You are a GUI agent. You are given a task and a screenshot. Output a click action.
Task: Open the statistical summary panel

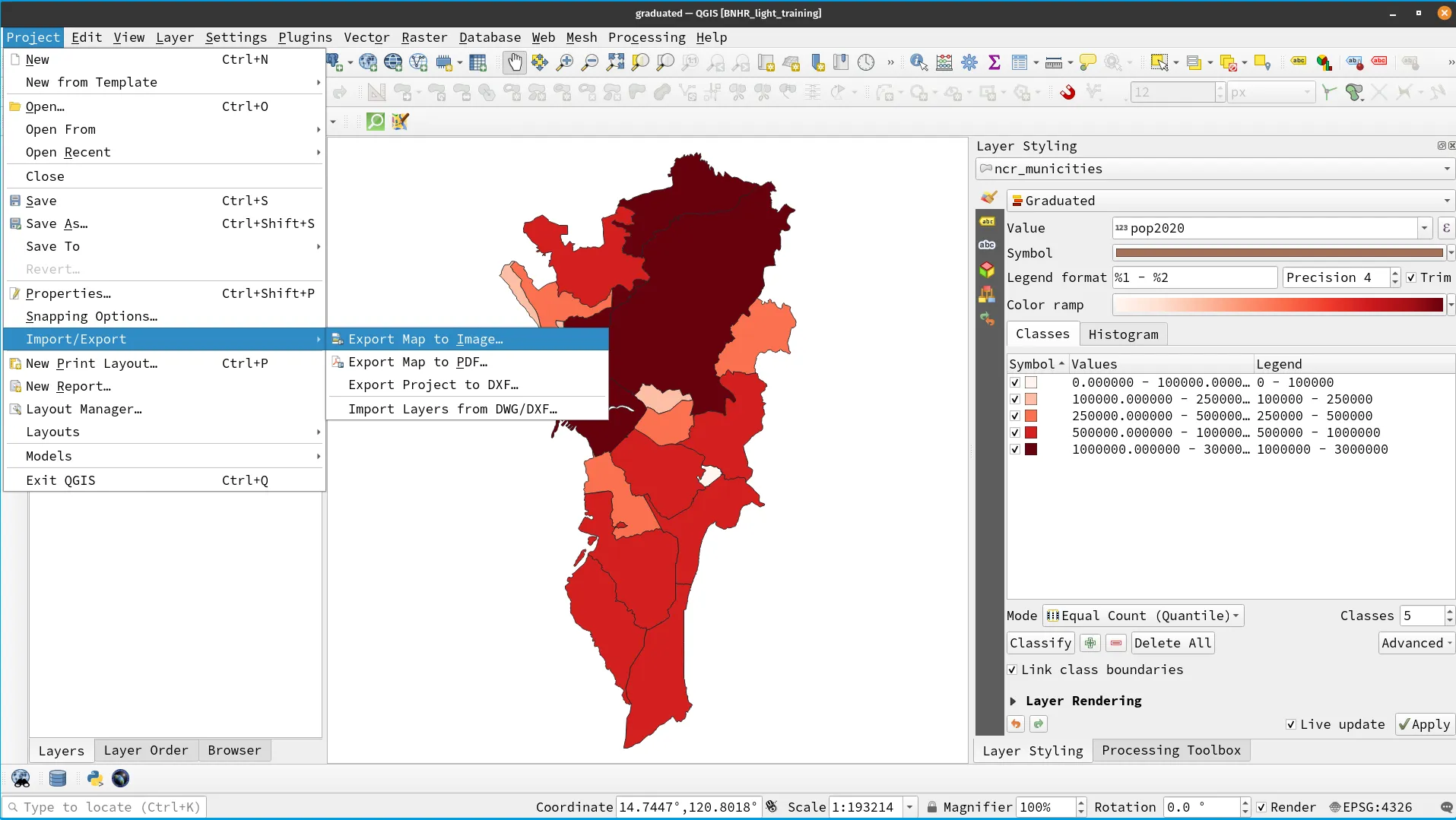(x=994, y=62)
